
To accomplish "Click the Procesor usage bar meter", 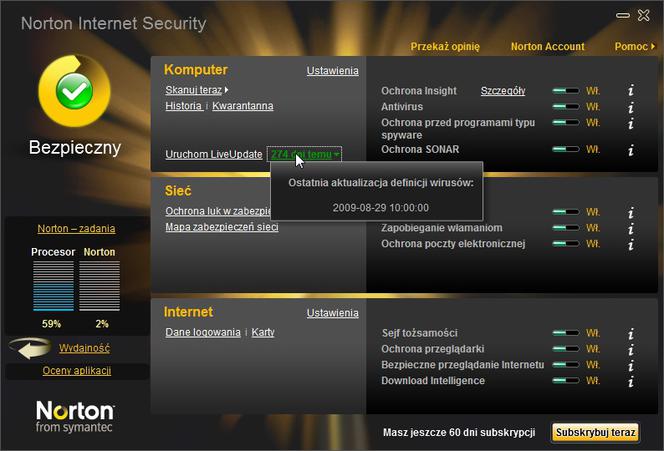I will [53, 286].
